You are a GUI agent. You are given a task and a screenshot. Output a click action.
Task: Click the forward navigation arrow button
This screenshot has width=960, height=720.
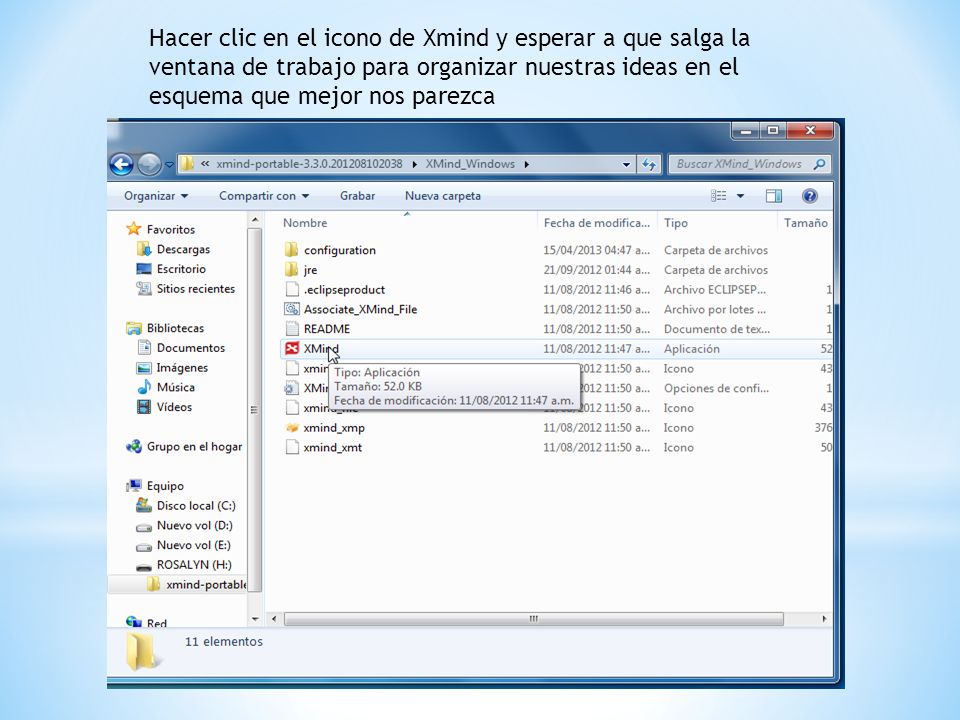coord(149,164)
